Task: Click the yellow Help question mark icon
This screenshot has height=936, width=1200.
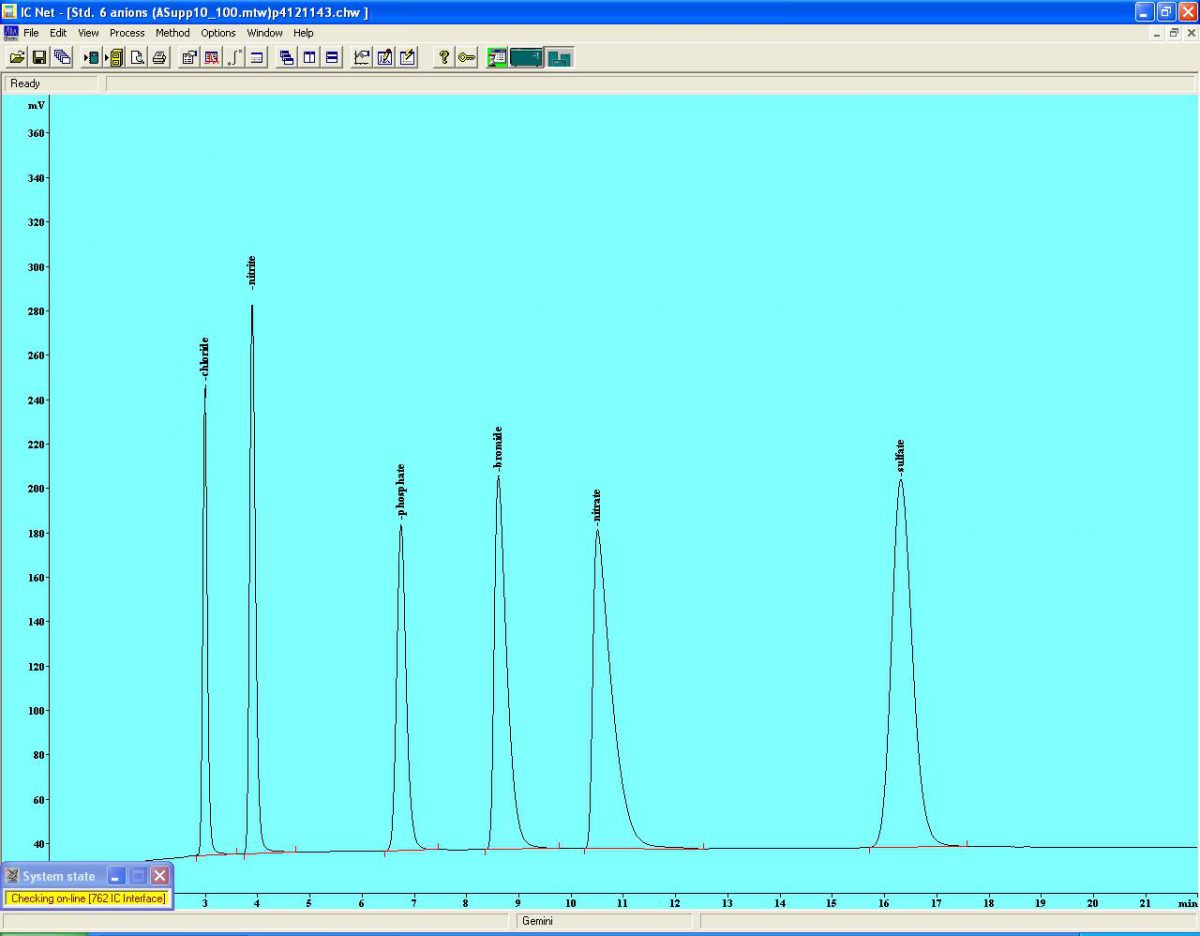Action: (x=444, y=57)
